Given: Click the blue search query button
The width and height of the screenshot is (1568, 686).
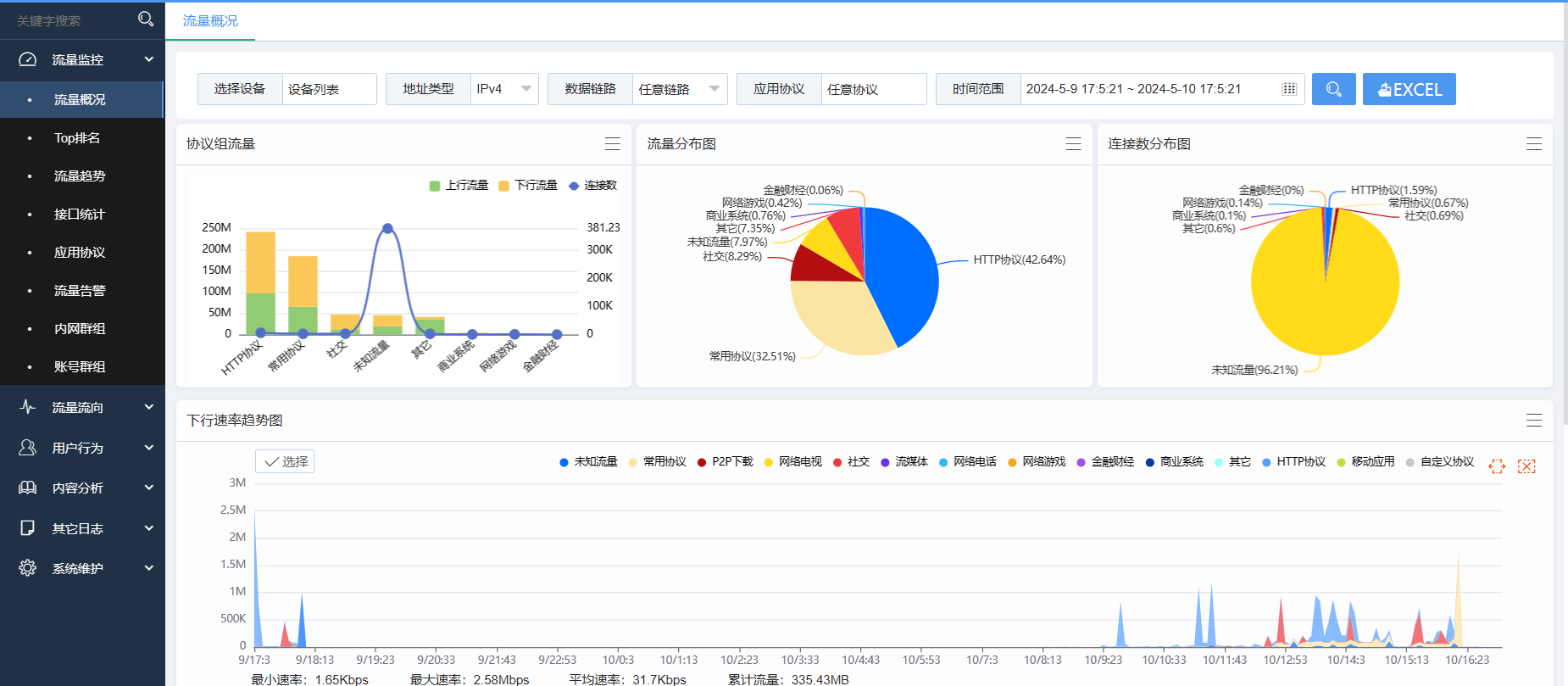Looking at the screenshot, I should [1333, 89].
